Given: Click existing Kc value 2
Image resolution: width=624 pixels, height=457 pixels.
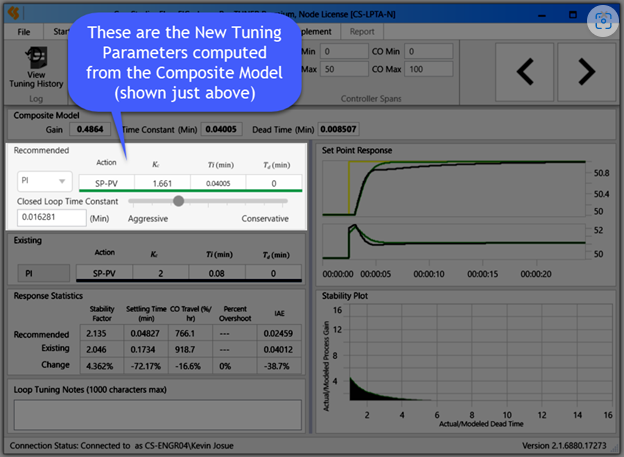Looking at the screenshot, I should coord(161,273).
